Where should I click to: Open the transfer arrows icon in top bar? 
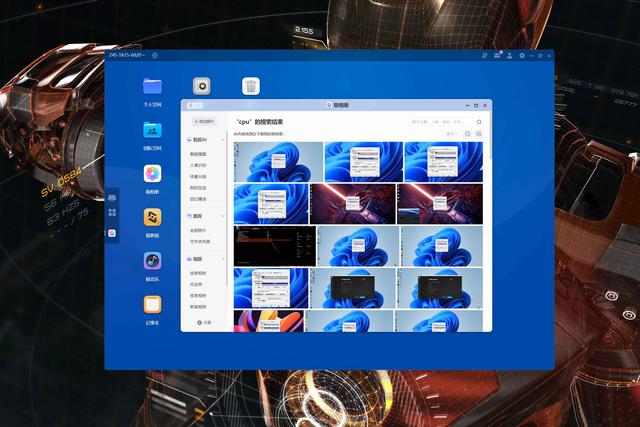pos(484,56)
